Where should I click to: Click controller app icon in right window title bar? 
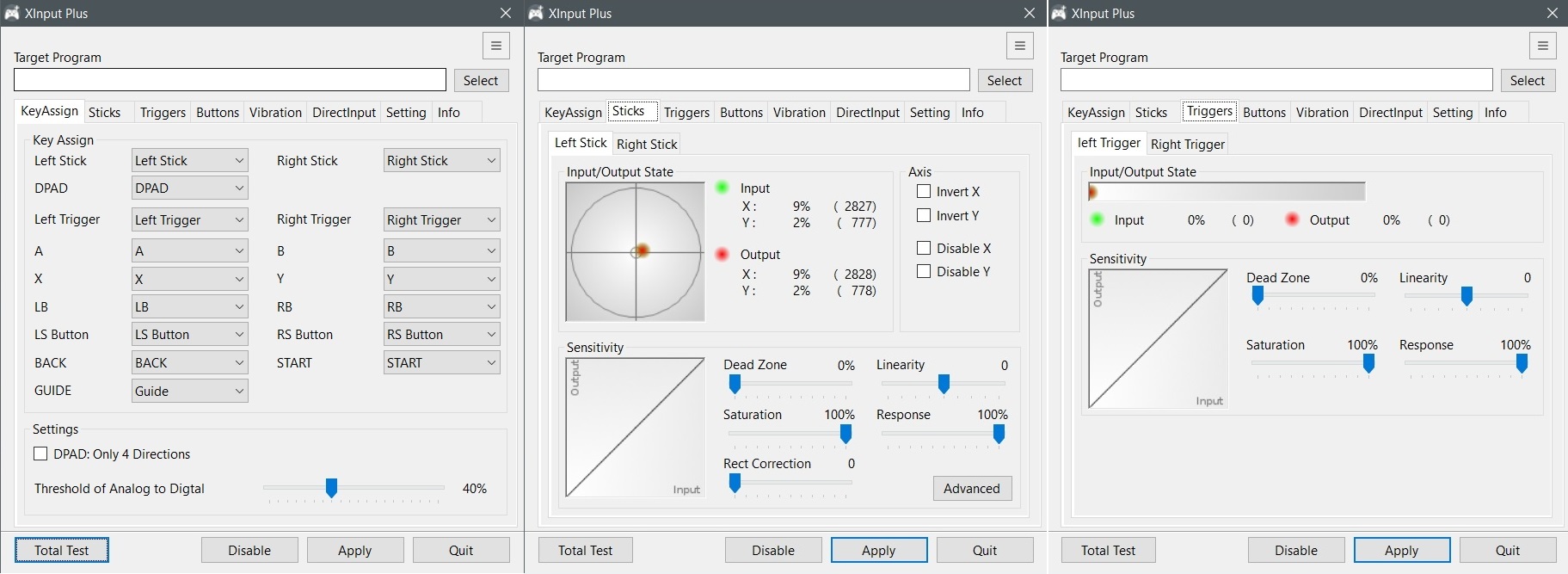1059,13
